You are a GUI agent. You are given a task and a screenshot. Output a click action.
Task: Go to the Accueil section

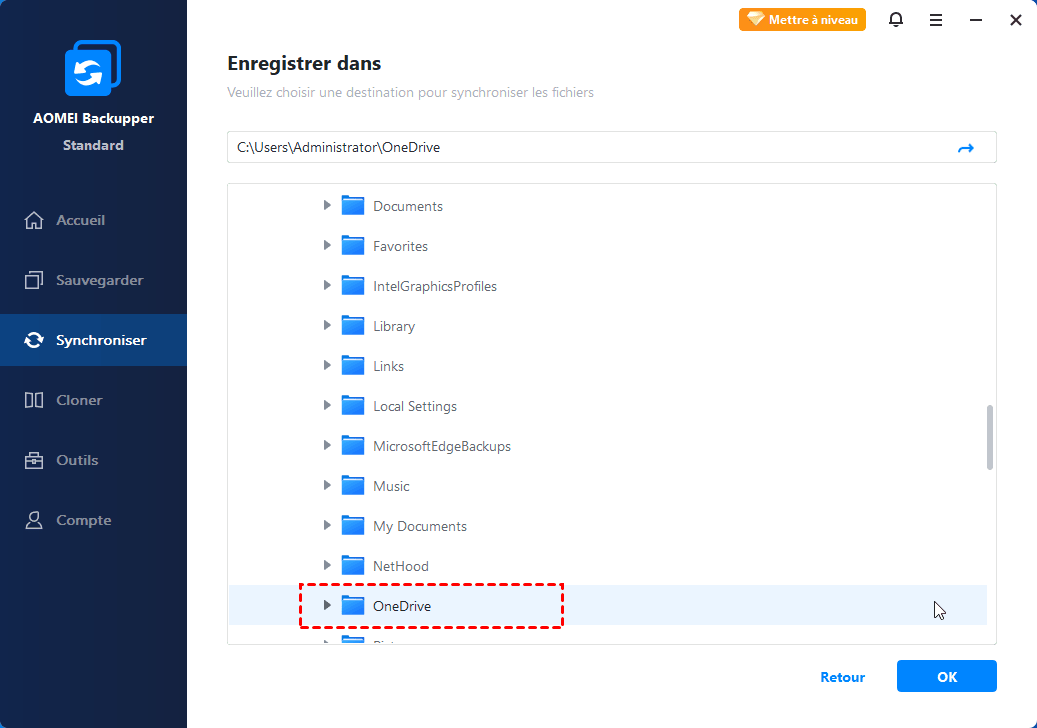tap(80, 220)
